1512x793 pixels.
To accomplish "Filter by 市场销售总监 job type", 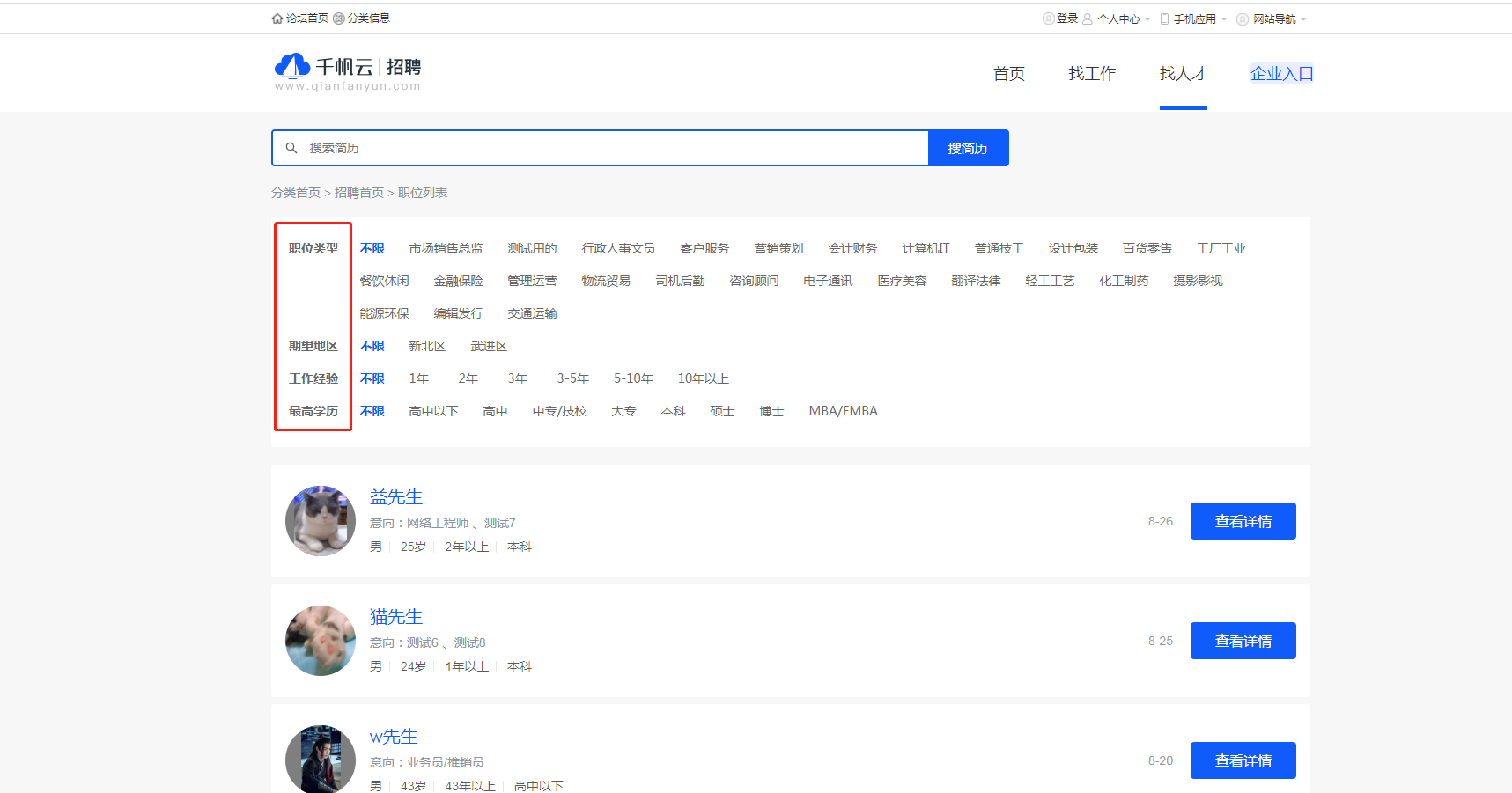I will point(446,248).
